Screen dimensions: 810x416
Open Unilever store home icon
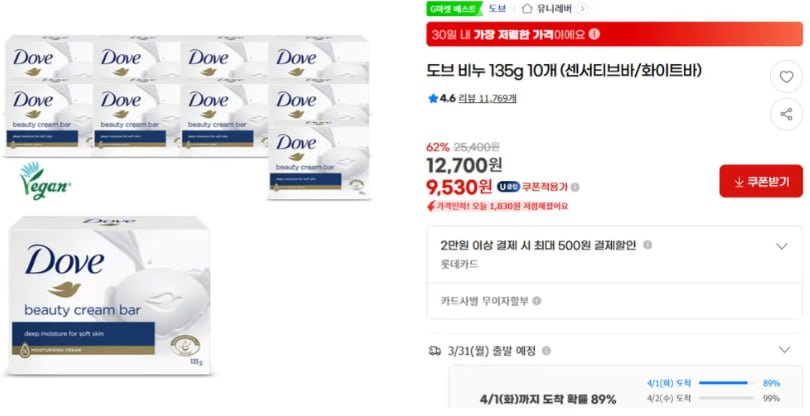[526, 8]
